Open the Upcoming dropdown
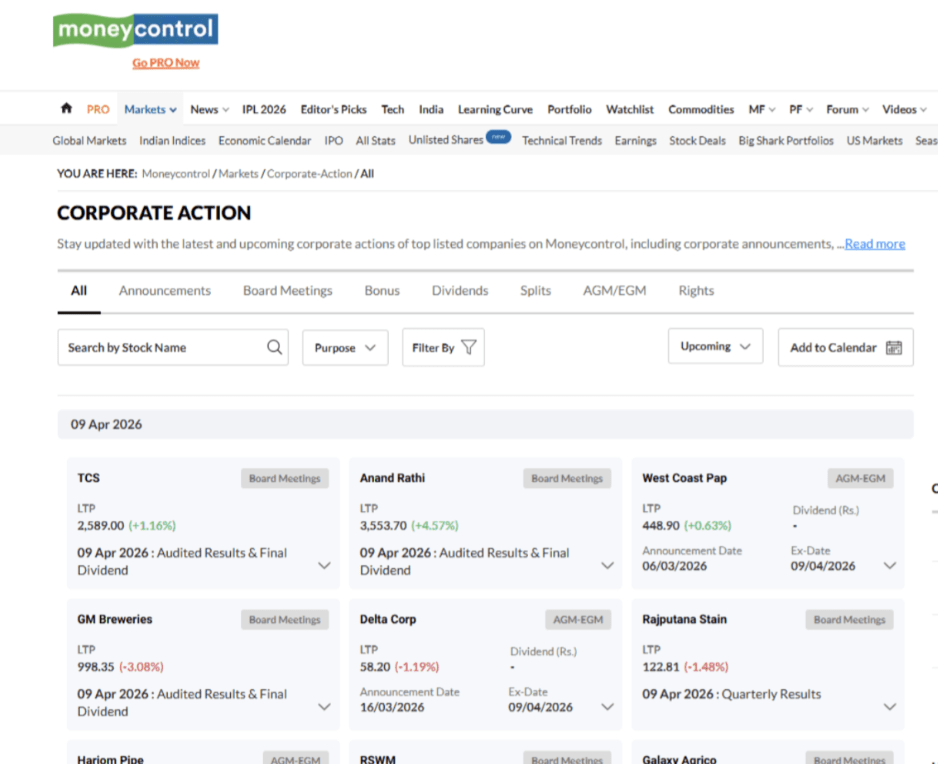 (x=715, y=346)
